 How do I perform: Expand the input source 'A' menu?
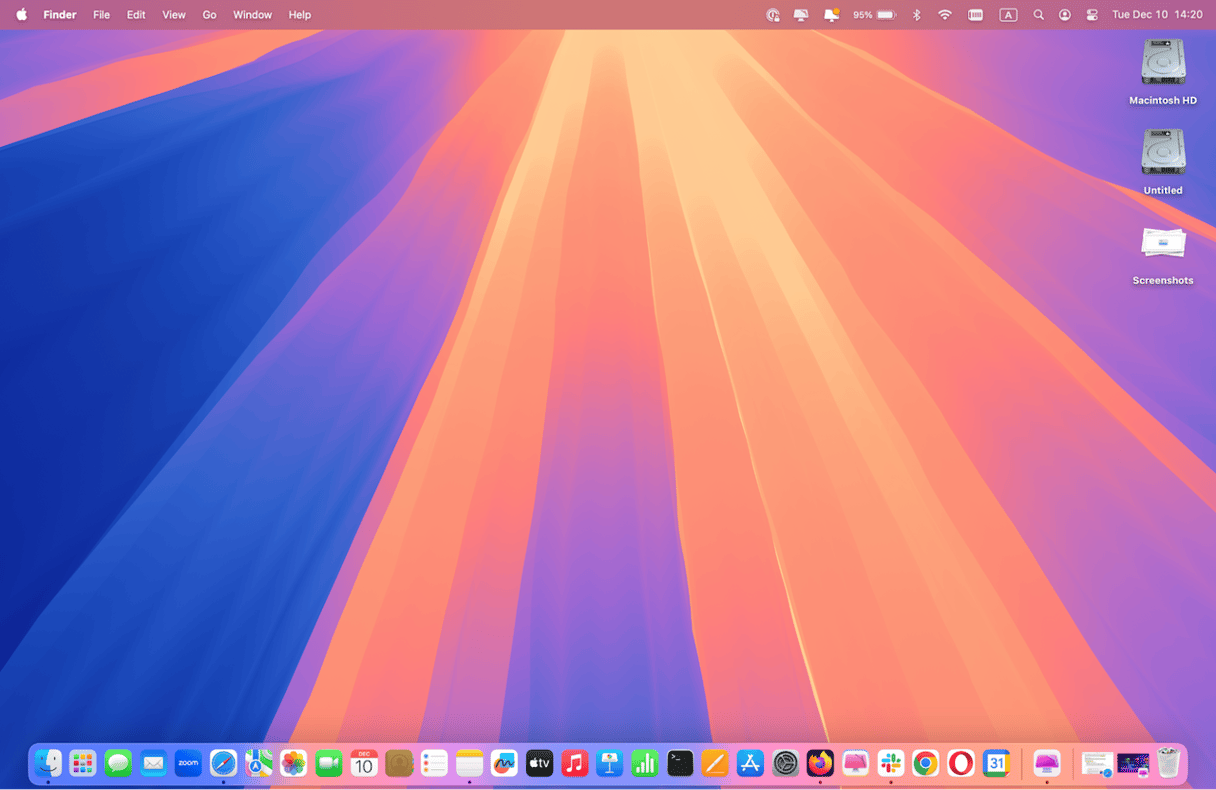(x=1008, y=15)
